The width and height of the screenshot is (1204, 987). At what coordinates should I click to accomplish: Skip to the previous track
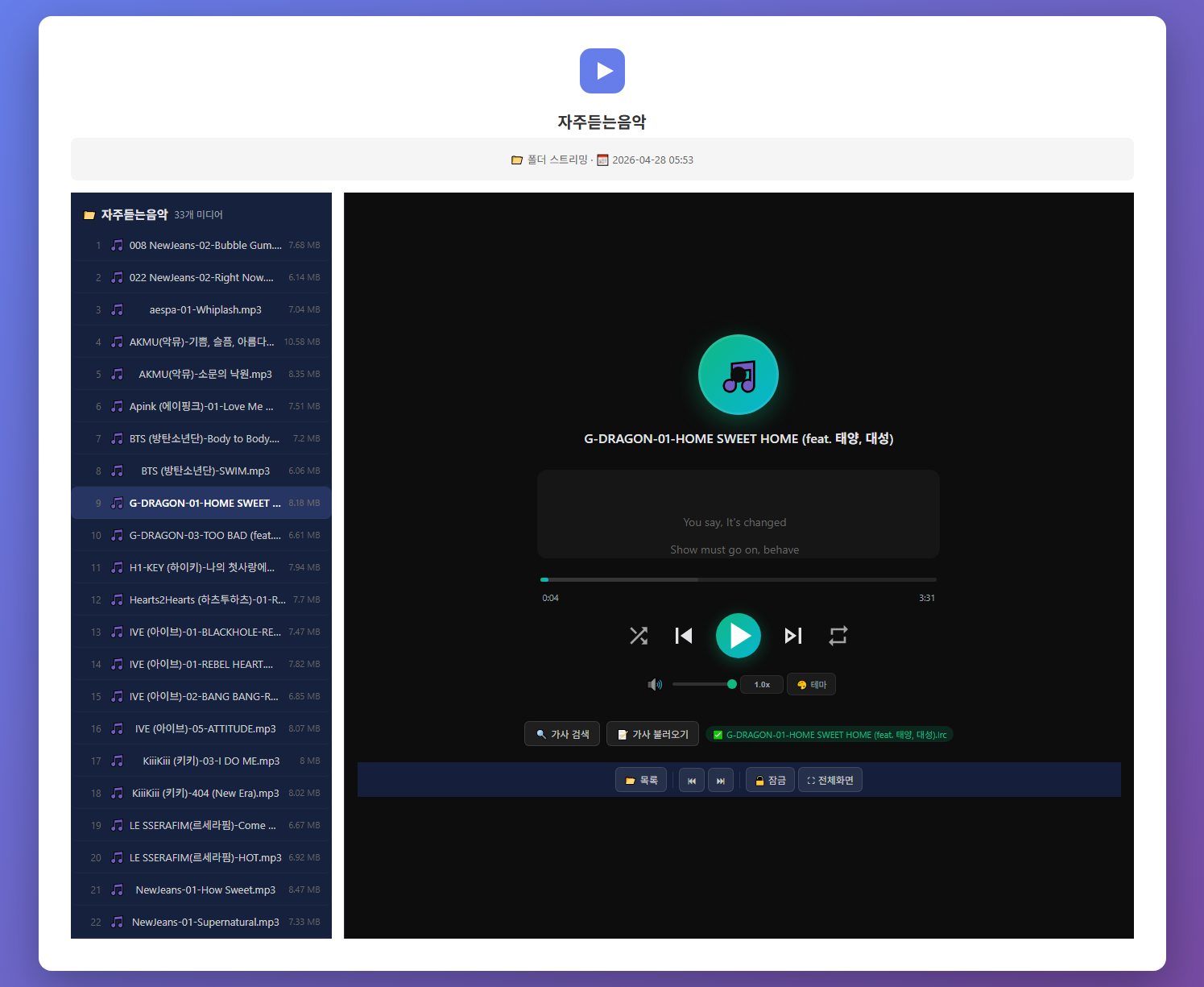click(x=684, y=636)
